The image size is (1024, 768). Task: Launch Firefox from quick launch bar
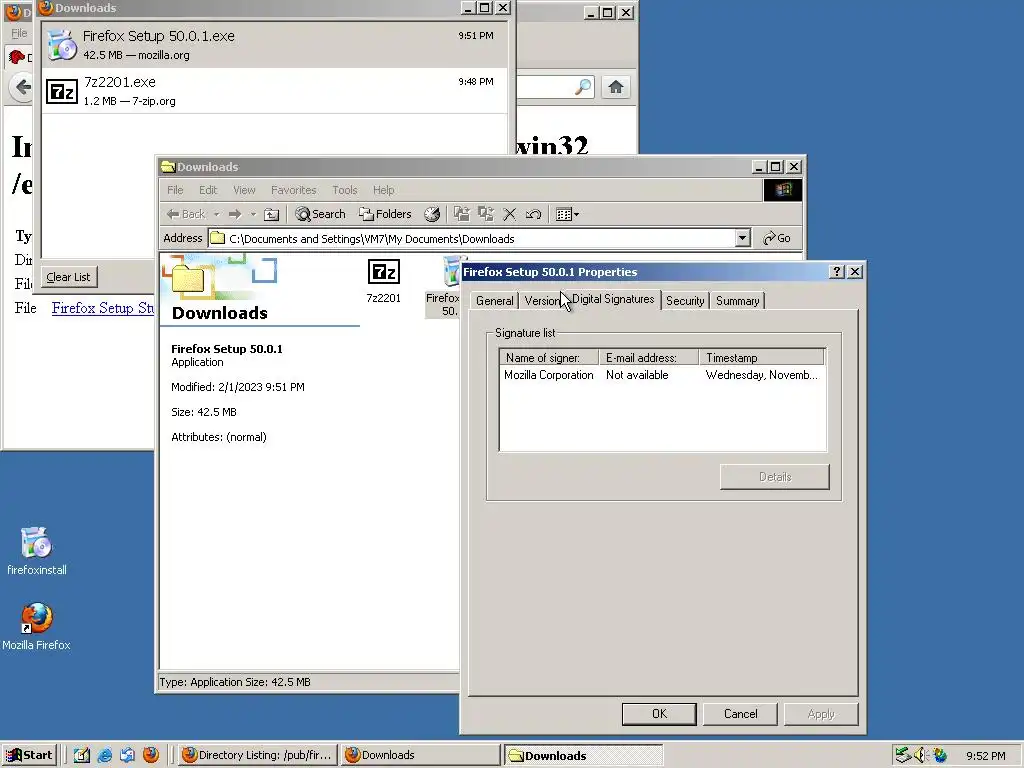click(151, 755)
